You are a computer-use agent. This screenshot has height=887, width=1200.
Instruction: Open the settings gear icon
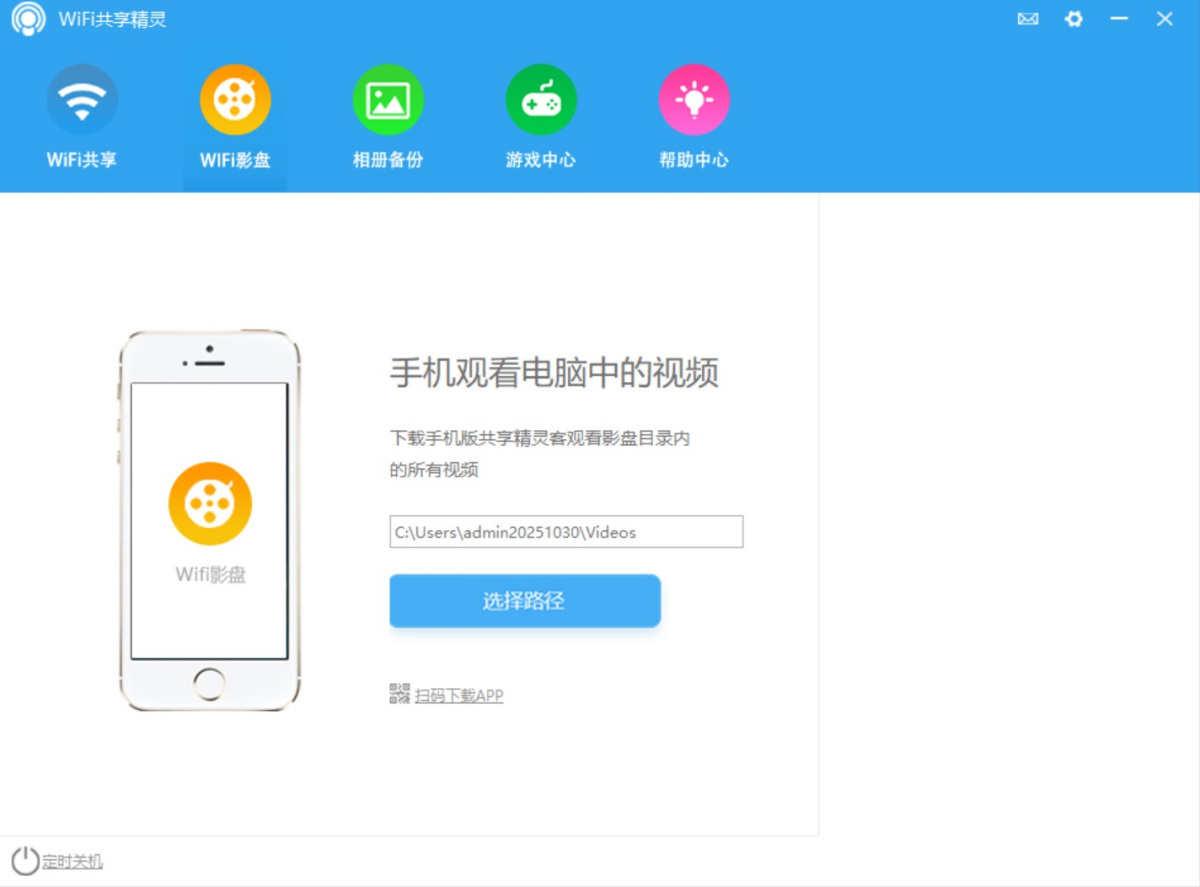coord(1073,19)
